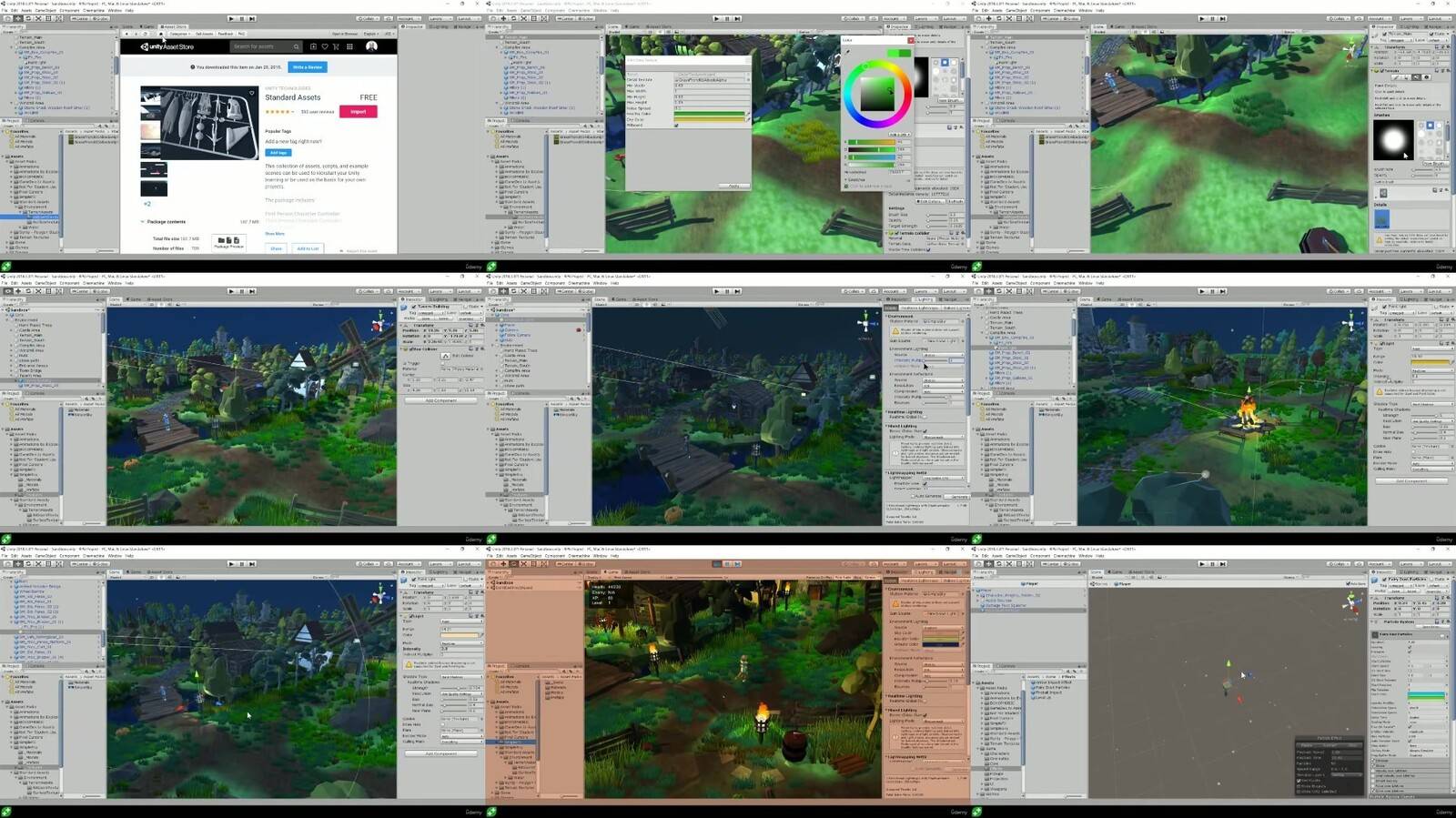The image size is (1456, 818).
Task: Click Apply in the Edit Grass Texture dialog
Action: point(734,186)
